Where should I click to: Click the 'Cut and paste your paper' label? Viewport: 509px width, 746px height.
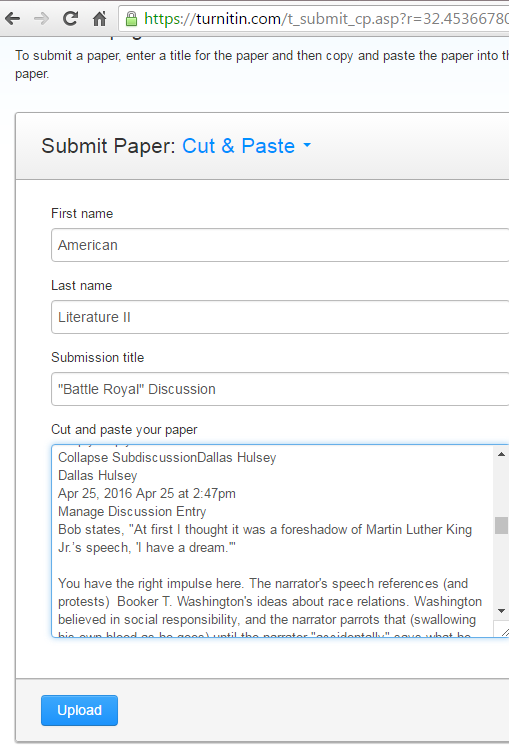(124, 430)
